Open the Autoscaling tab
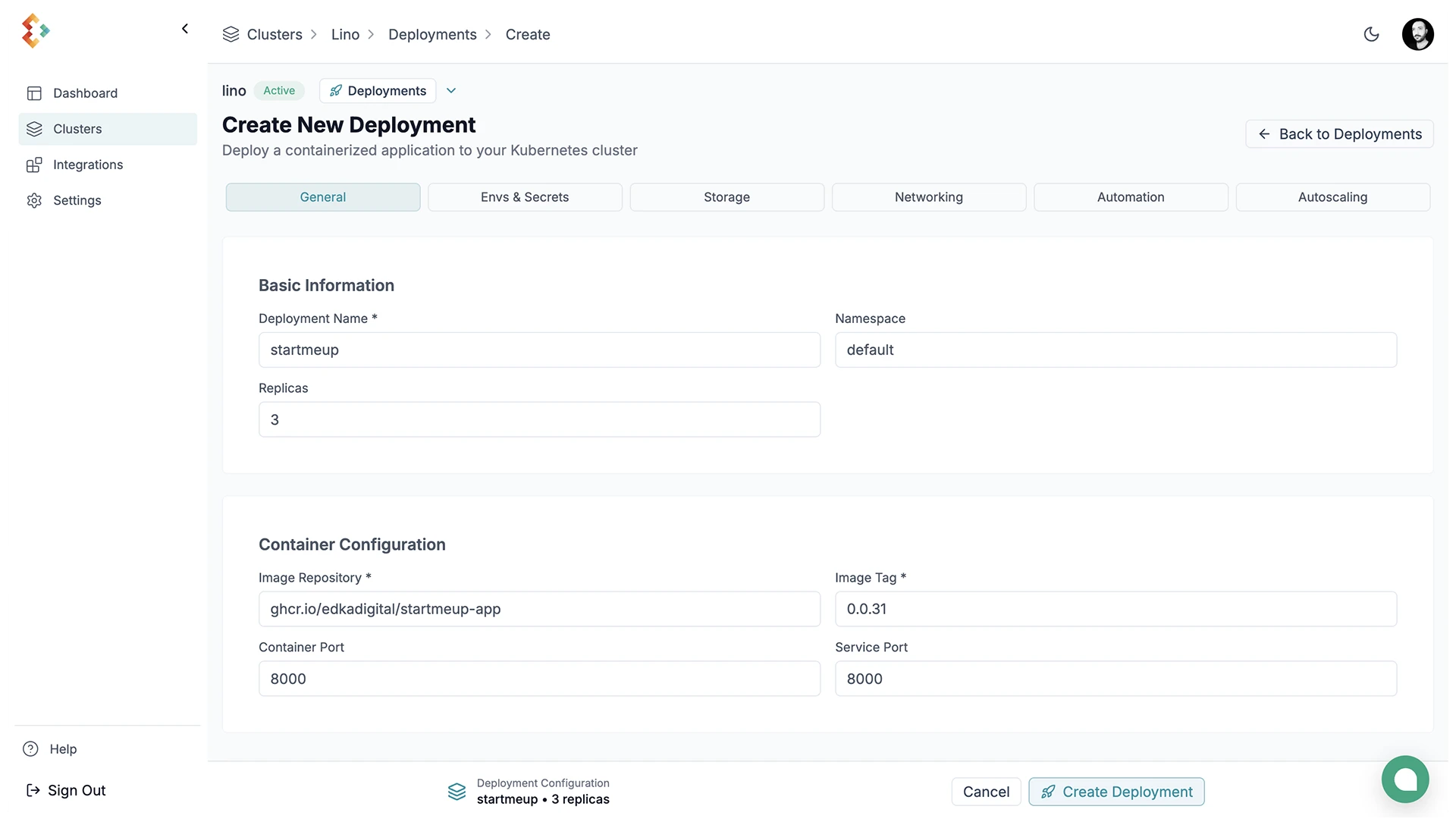The image size is (1456, 825). click(1332, 197)
